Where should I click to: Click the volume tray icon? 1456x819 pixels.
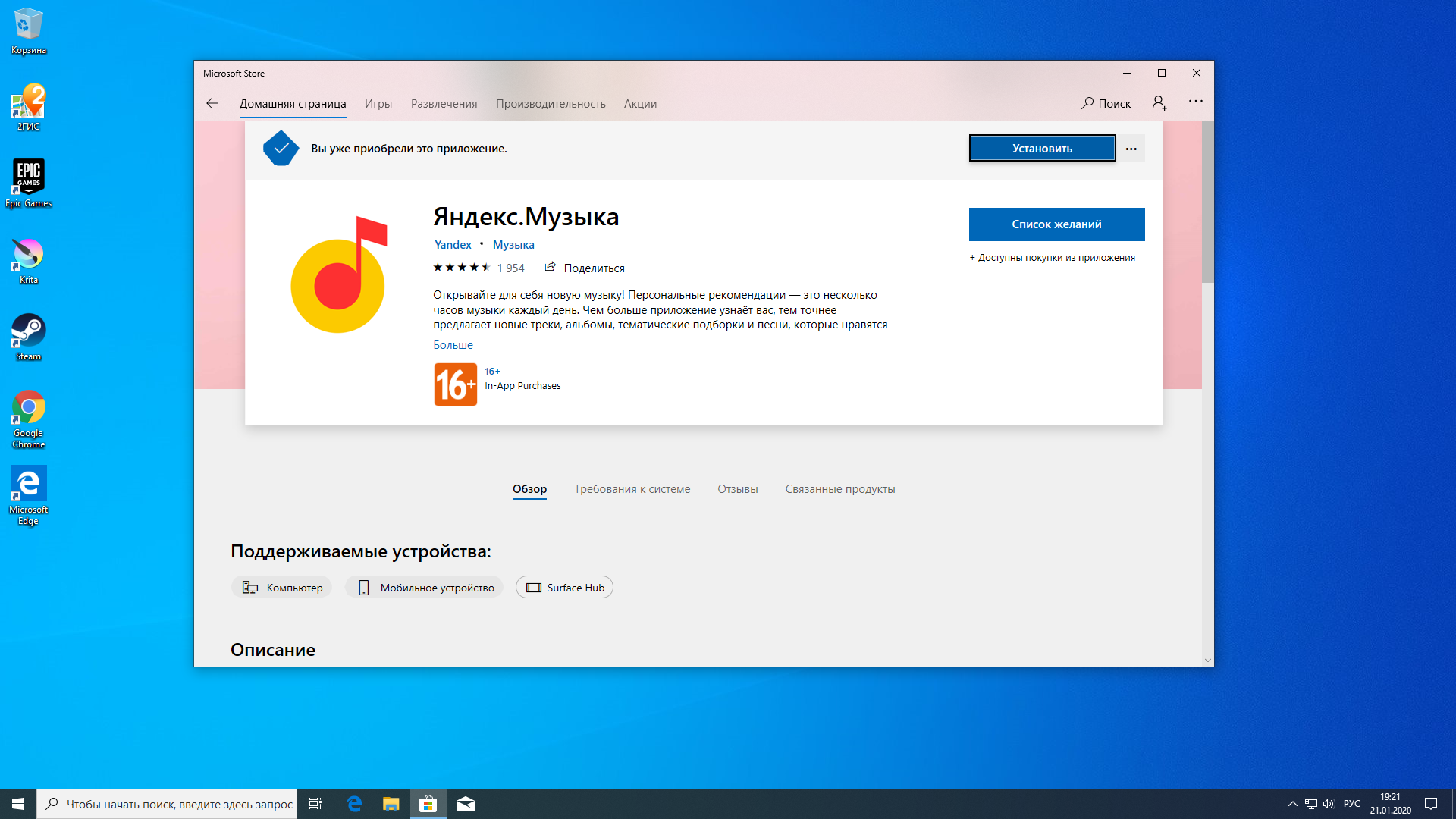1329,804
